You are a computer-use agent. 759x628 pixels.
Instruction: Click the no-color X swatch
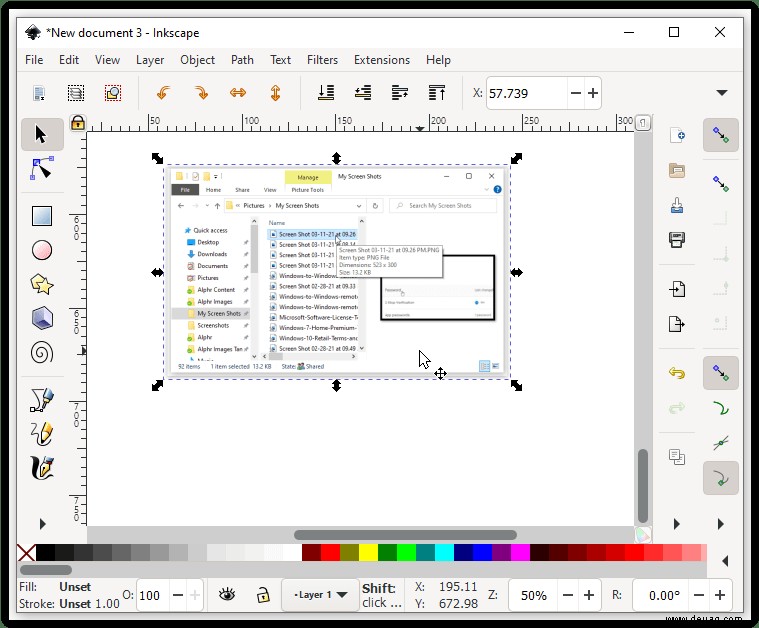click(x=26, y=552)
